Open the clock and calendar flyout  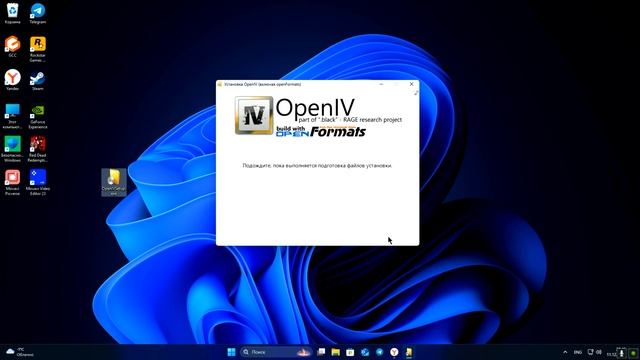(x=616, y=352)
